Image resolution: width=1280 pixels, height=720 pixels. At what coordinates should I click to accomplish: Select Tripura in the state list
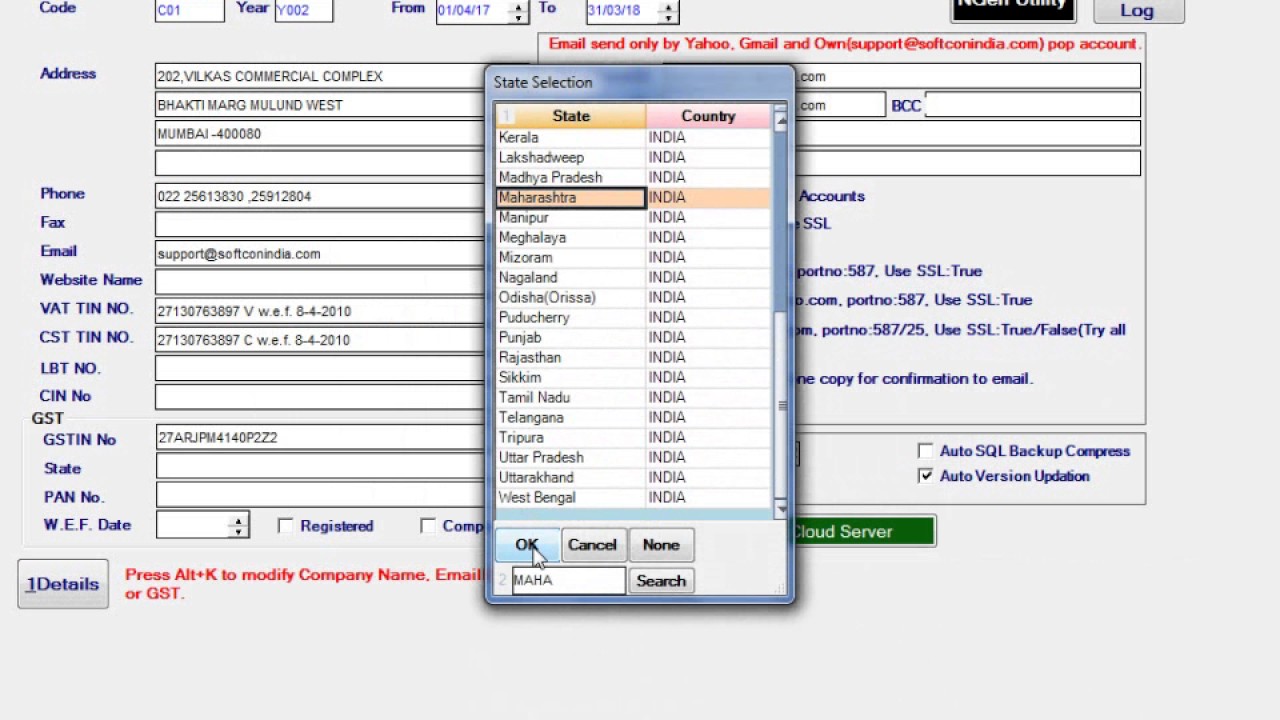point(571,437)
